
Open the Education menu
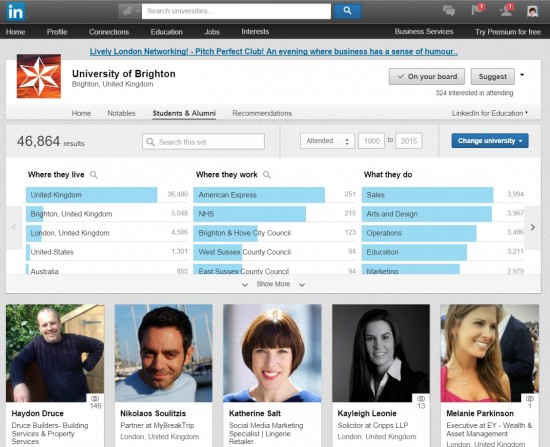pos(167,32)
